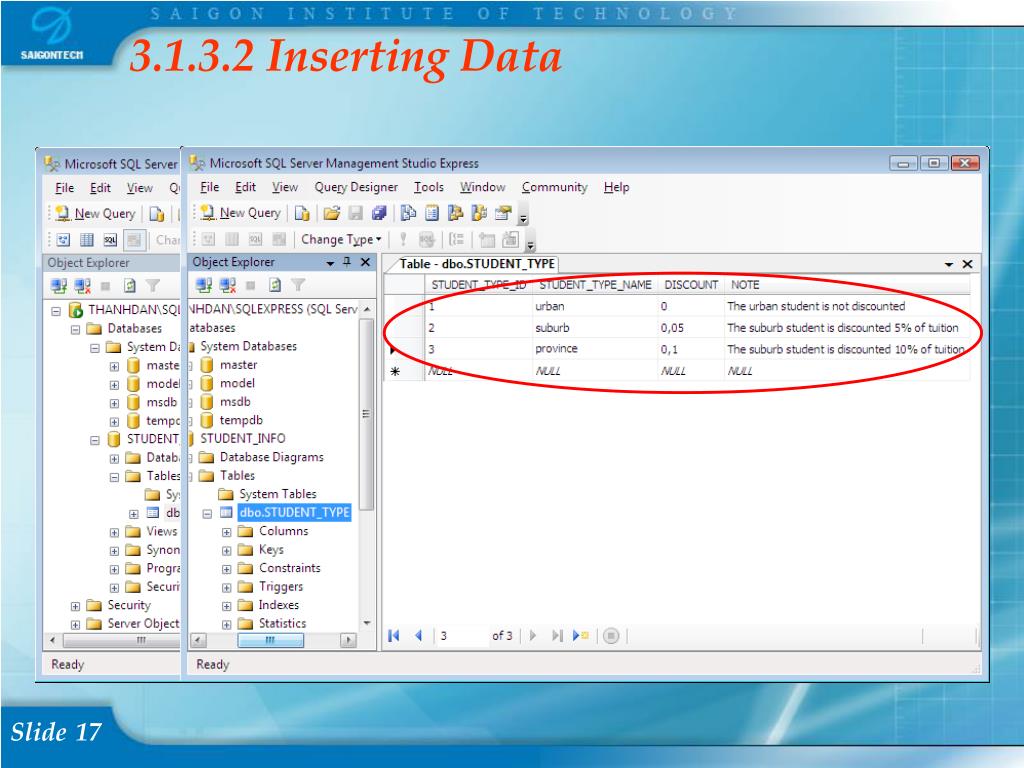Click Refresh icon in back window Object Explorer

coord(130,285)
